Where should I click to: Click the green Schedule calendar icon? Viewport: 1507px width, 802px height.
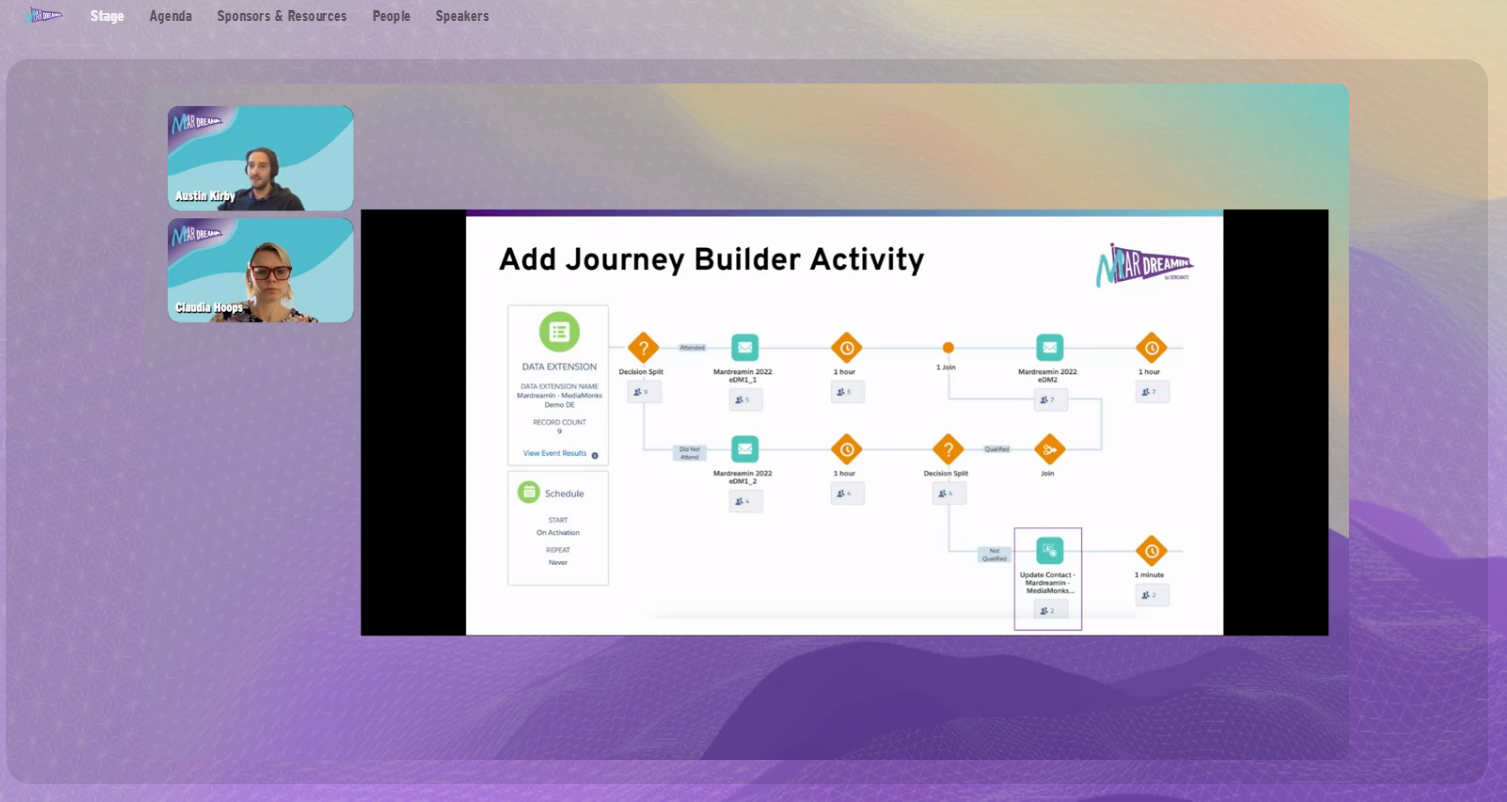tap(529, 492)
